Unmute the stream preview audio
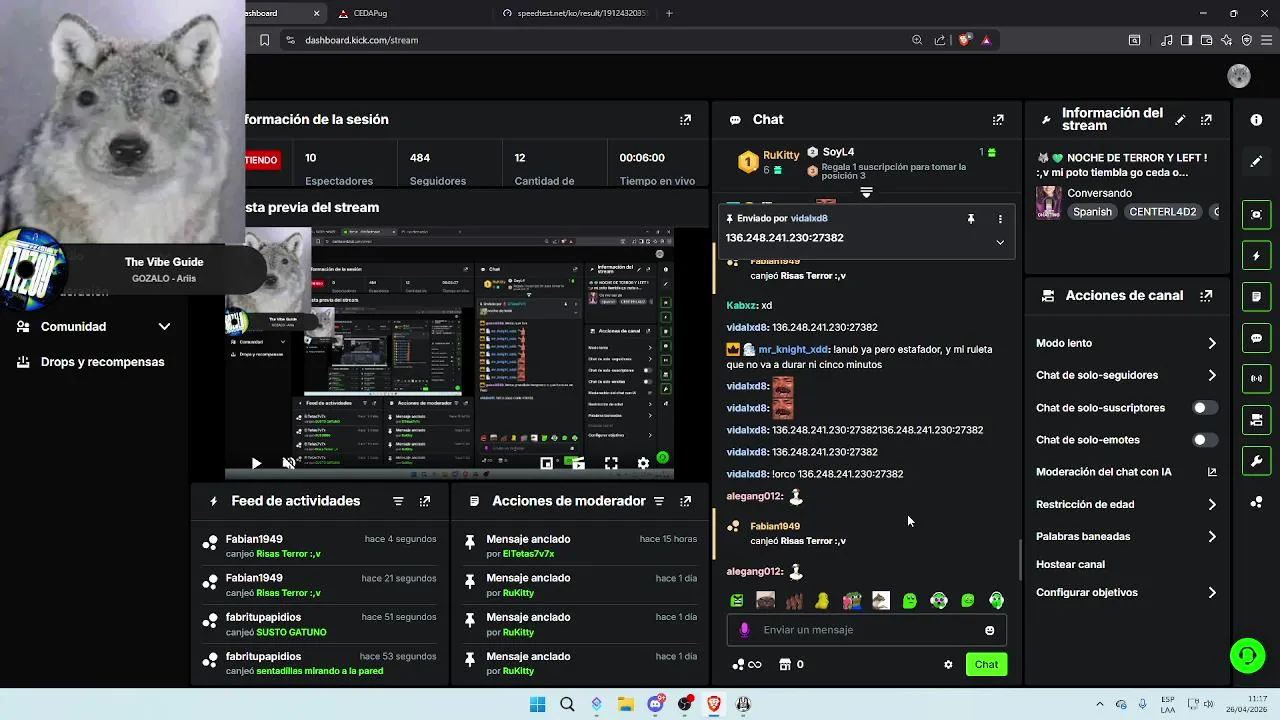The height and width of the screenshot is (720, 1280). [289, 463]
